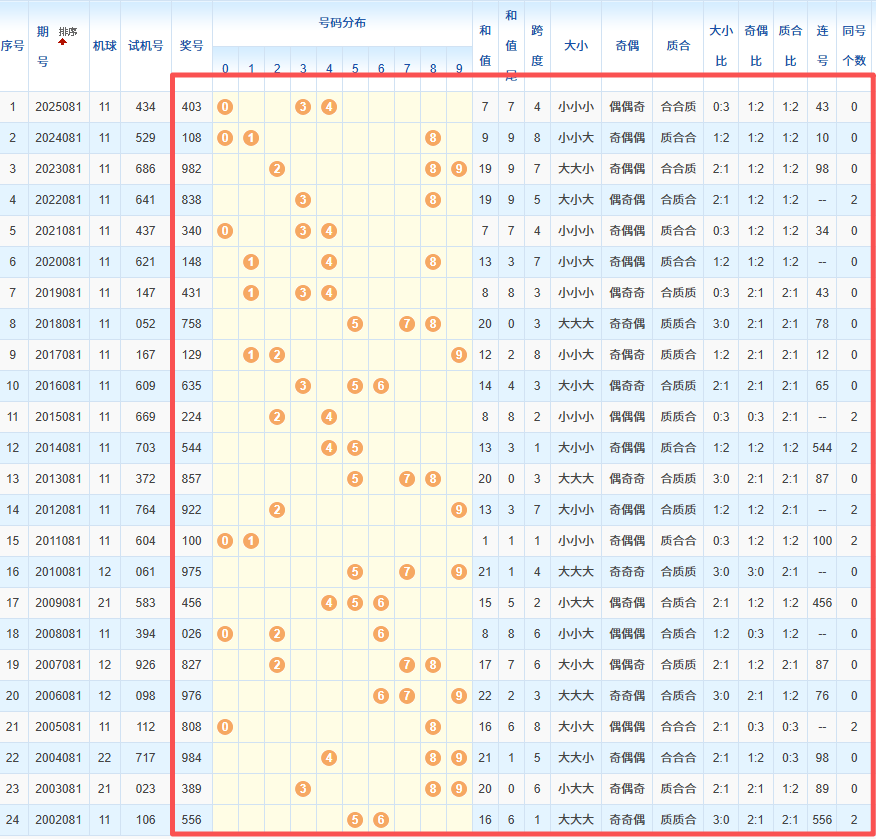876x839 pixels.
Task: Click orange ball 5 in row 2002081
Action: (355, 820)
